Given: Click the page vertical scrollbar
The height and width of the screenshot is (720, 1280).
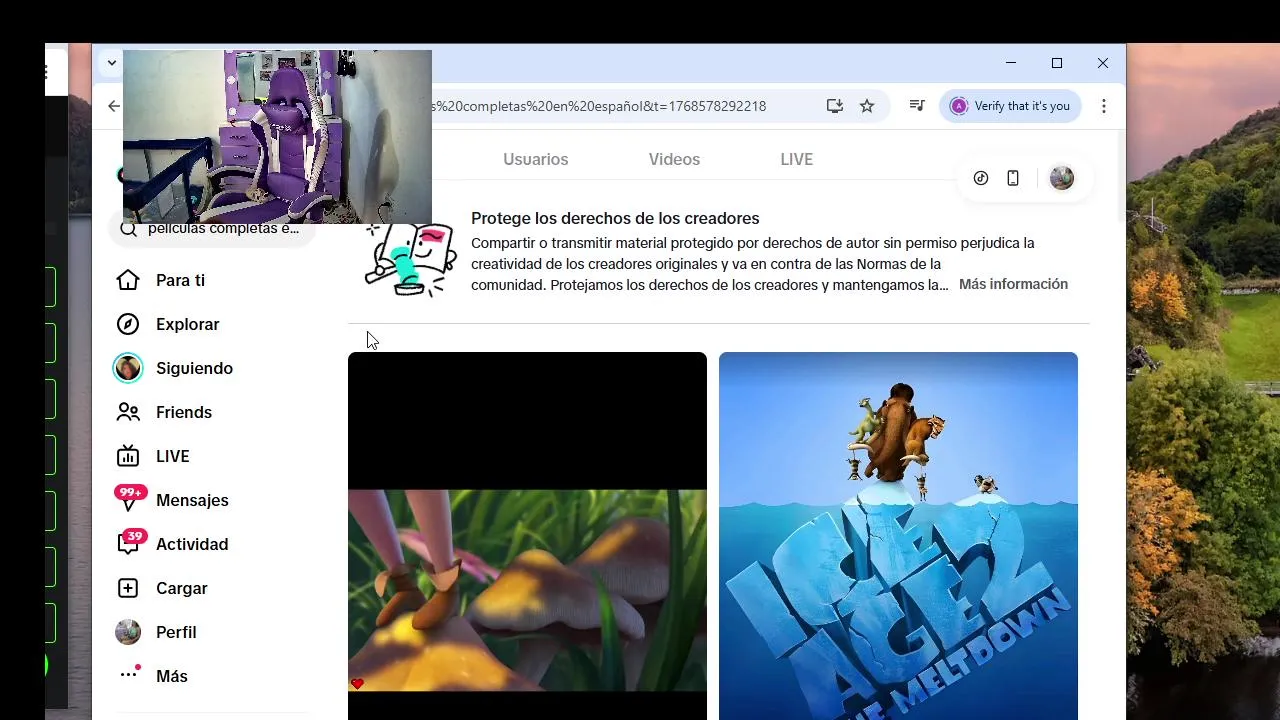Looking at the screenshot, I should (x=1120, y=175).
